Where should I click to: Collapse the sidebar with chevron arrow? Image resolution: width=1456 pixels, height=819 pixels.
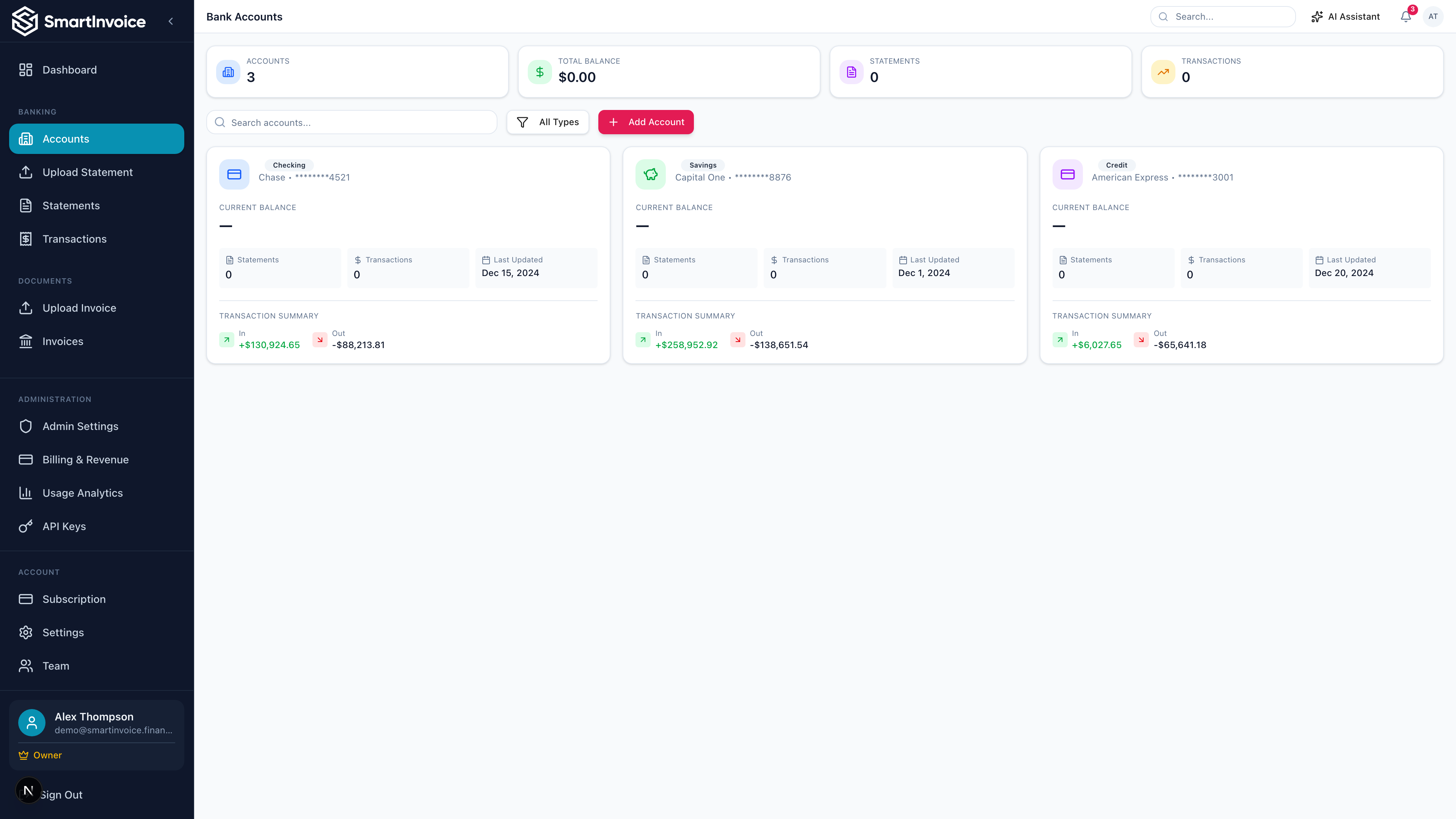pos(171,22)
